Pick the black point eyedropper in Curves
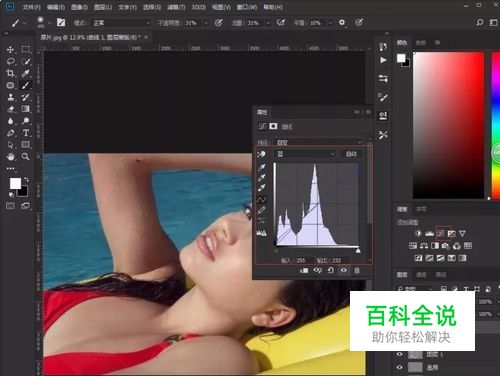The height and width of the screenshot is (376, 500). click(262, 167)
